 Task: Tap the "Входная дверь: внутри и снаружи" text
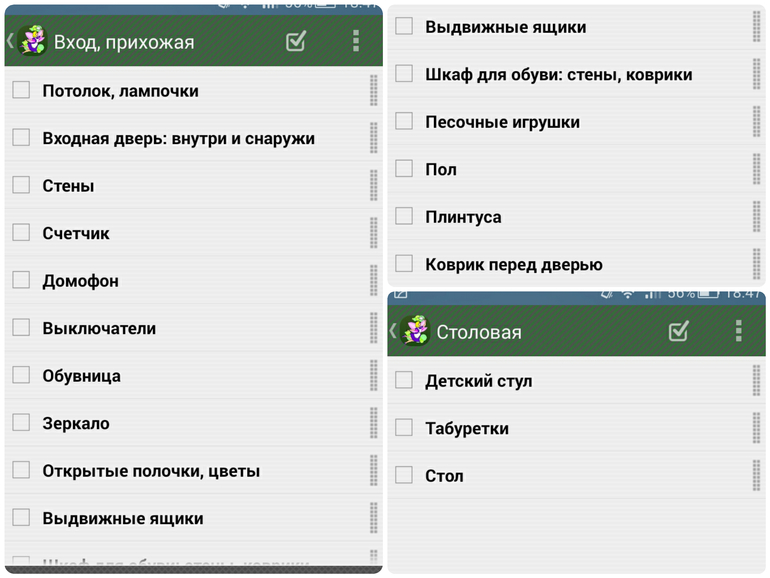(x=178, y=138)
